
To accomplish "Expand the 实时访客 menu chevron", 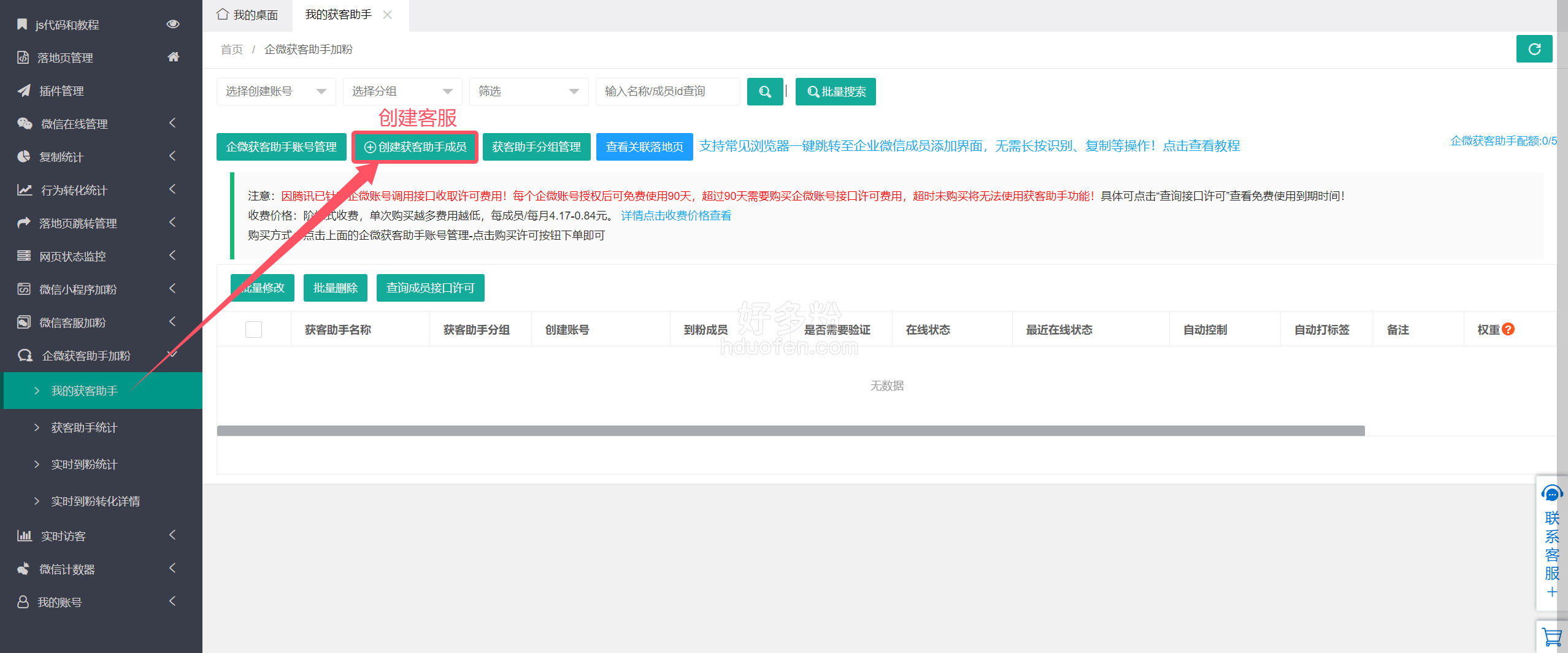I will tap(172, 535).
